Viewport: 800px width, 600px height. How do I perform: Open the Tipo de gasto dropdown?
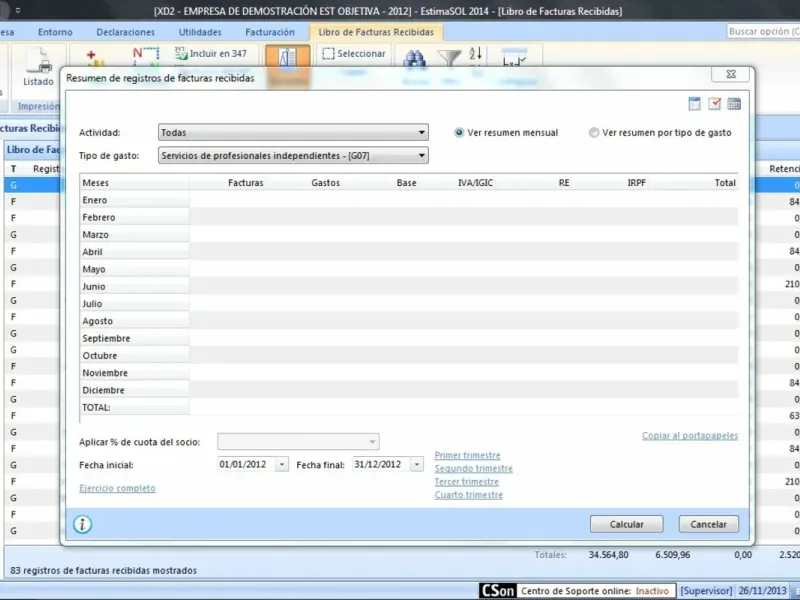pyautogui.click(x=293, y=156)
